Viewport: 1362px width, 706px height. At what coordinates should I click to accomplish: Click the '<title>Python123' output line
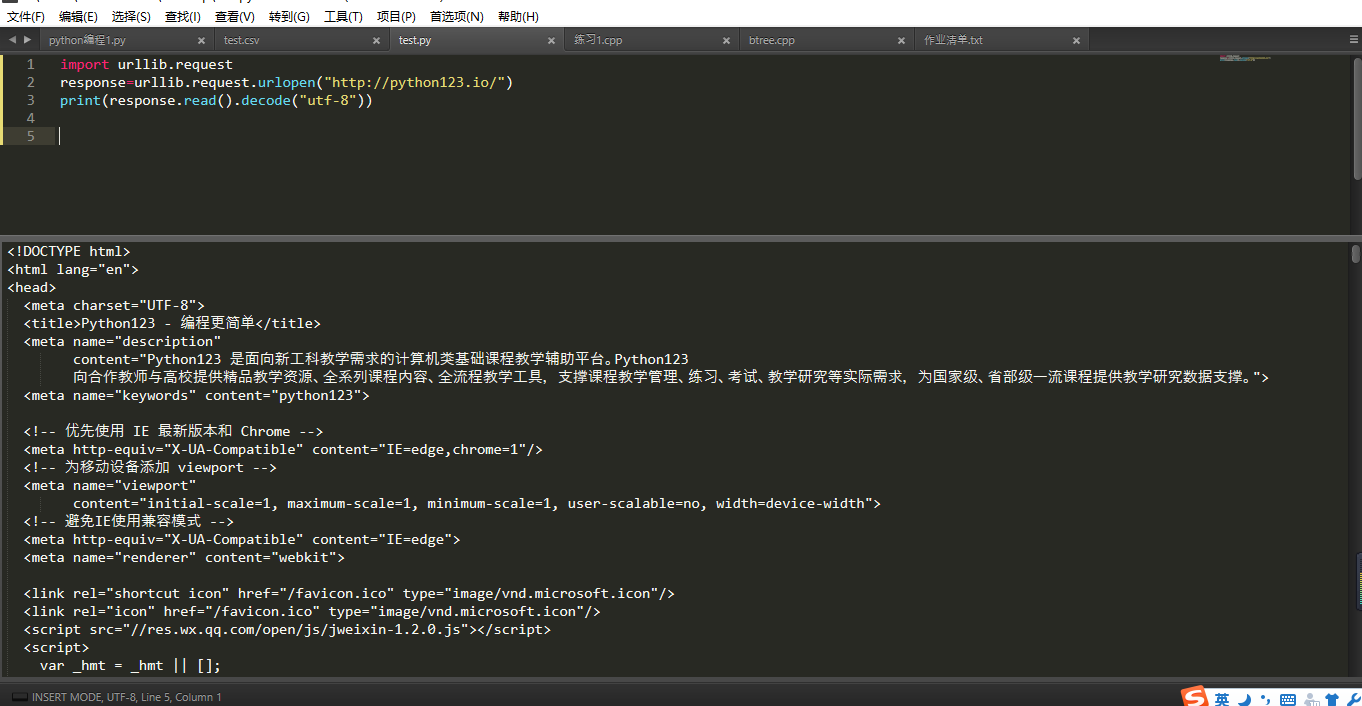[x=172, y=323]
